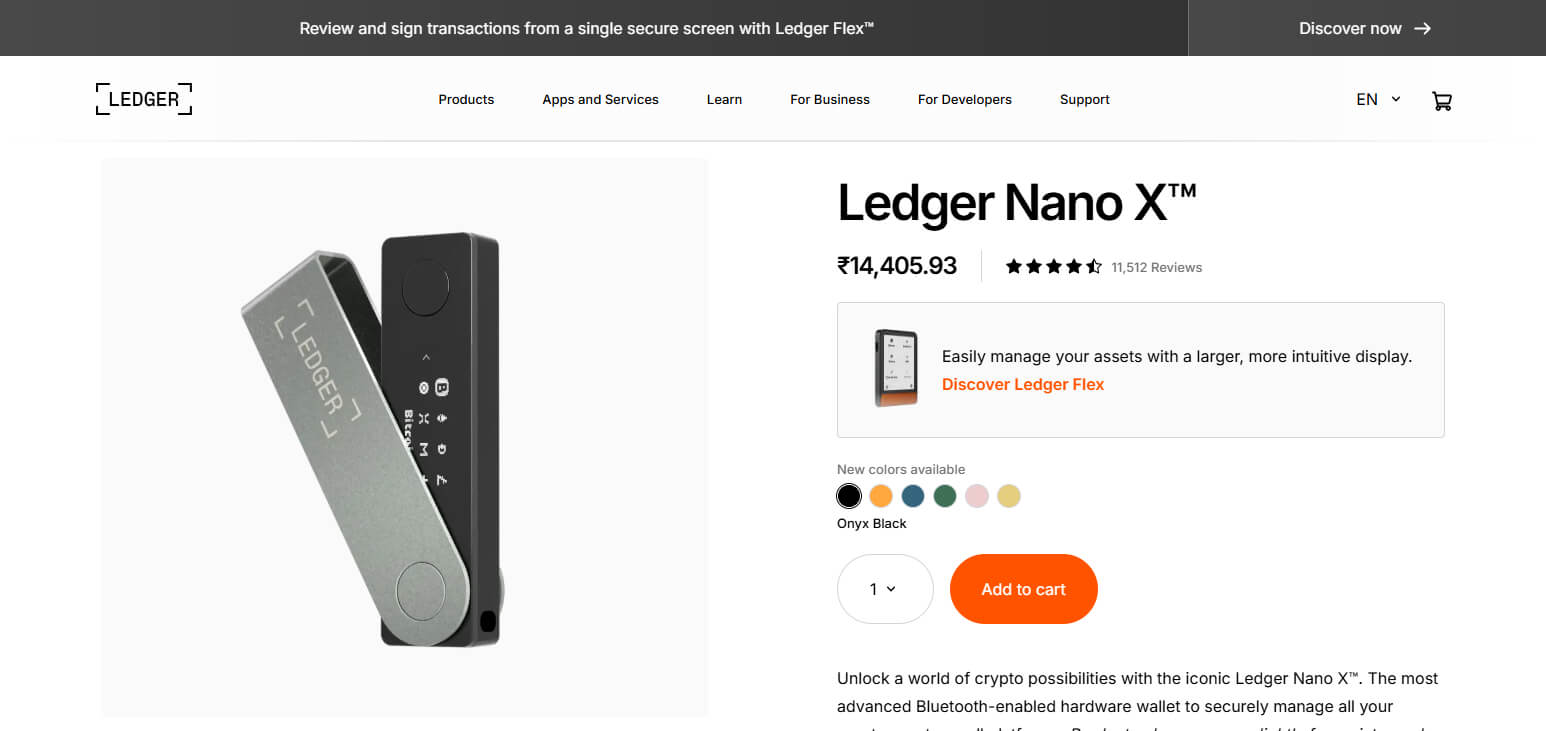Select the orange color swatch
Image resolution: width=1546 pixels, height=731 pixels.
pyautogui.click(x=880, y=495)
